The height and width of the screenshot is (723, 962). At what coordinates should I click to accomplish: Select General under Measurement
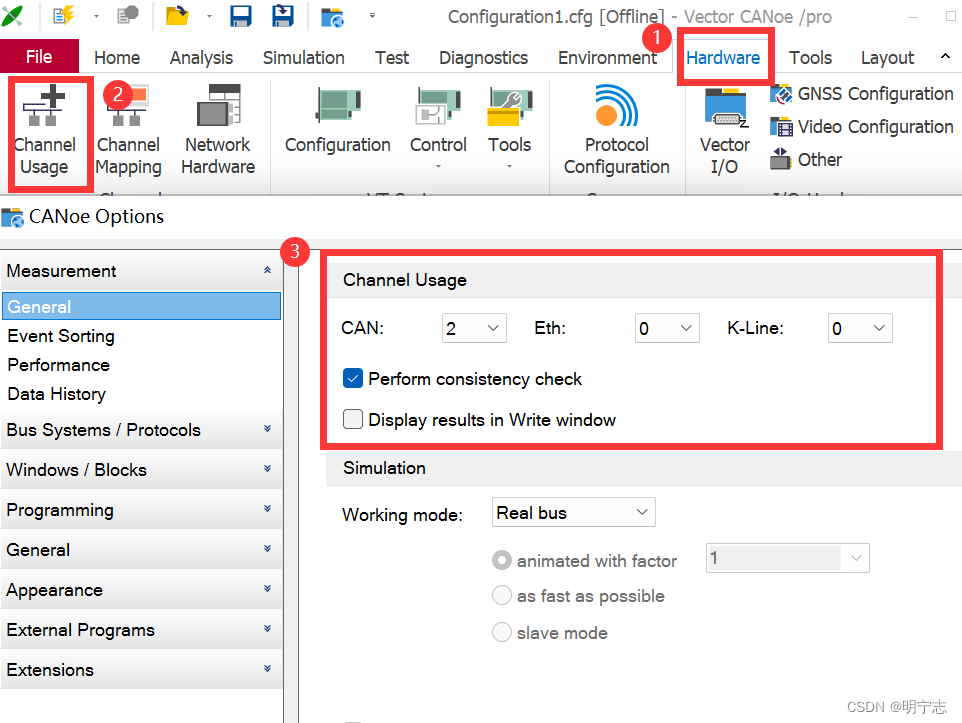tap(142, 306)
